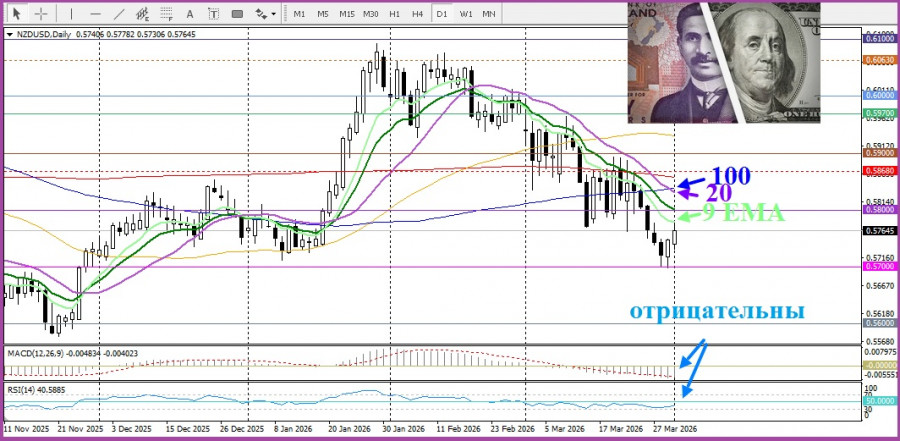Activate the crosshair tool
900x441 pixels.
point(41,13)
